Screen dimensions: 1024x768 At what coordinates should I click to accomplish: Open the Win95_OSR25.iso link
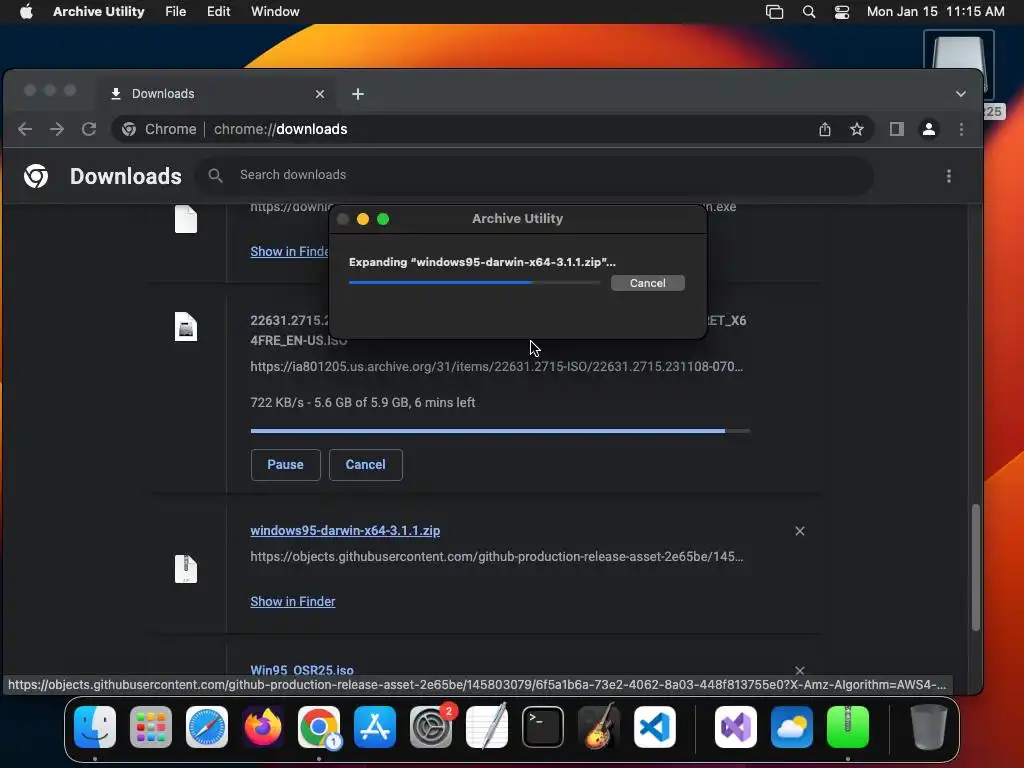[302, 670]
